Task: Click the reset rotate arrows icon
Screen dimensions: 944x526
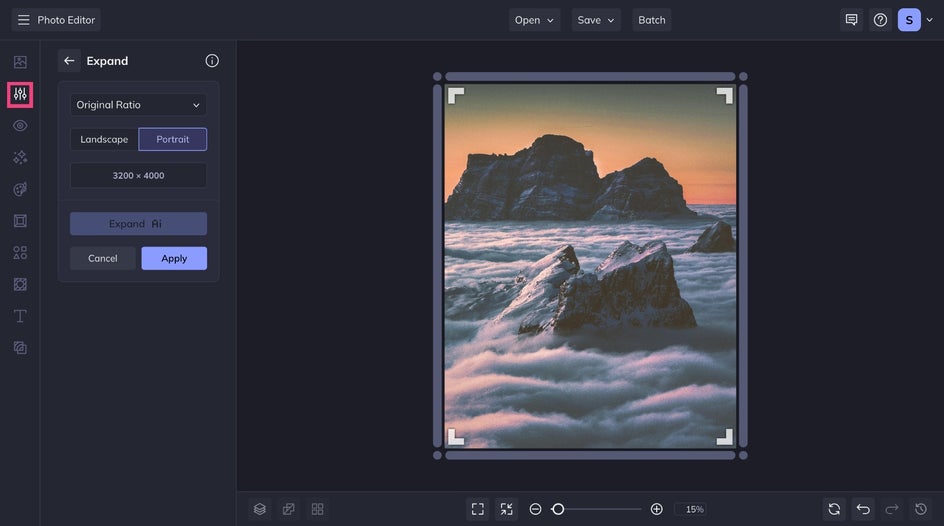Action: tap(834, 509)
